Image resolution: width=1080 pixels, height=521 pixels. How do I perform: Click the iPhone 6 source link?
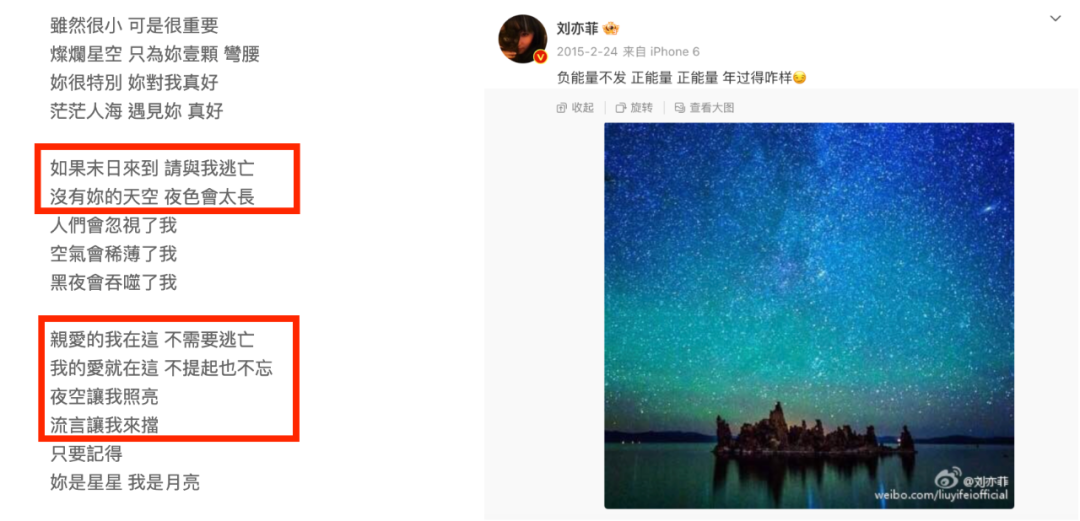[x=677, y=52]
